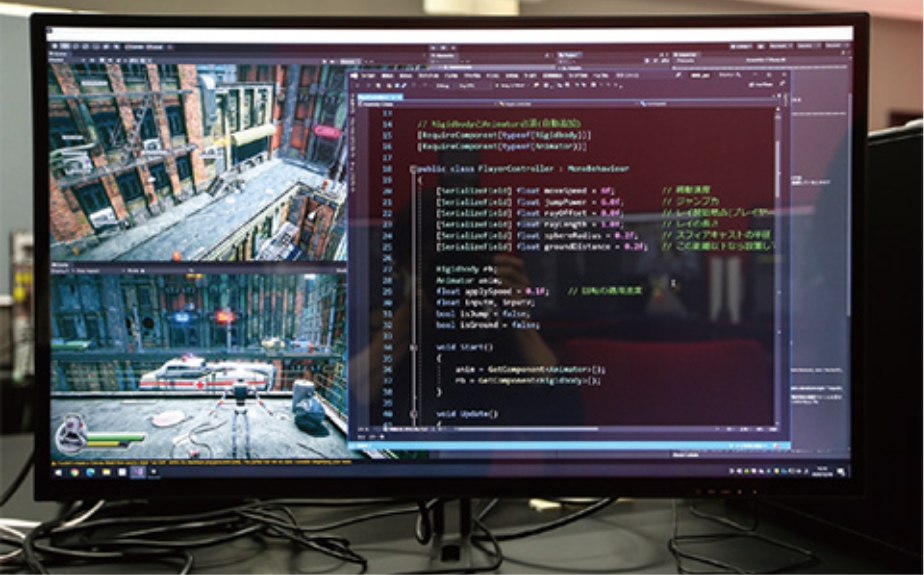Select Unity's Scale tool in the top toolbar
Screen dimensions: 924x575
(x=85, y=47)
